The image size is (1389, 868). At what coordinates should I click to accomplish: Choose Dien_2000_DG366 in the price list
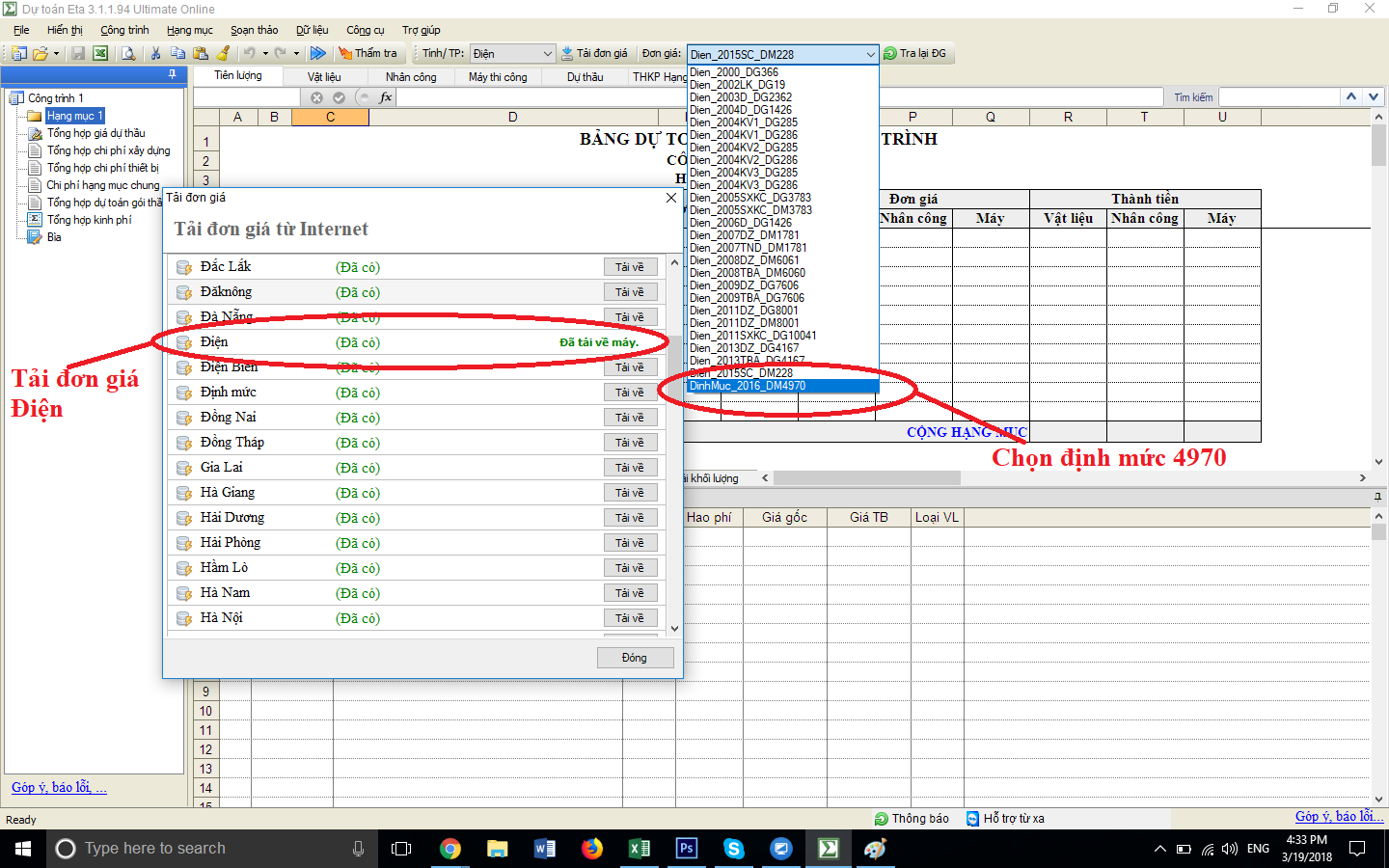734,72
